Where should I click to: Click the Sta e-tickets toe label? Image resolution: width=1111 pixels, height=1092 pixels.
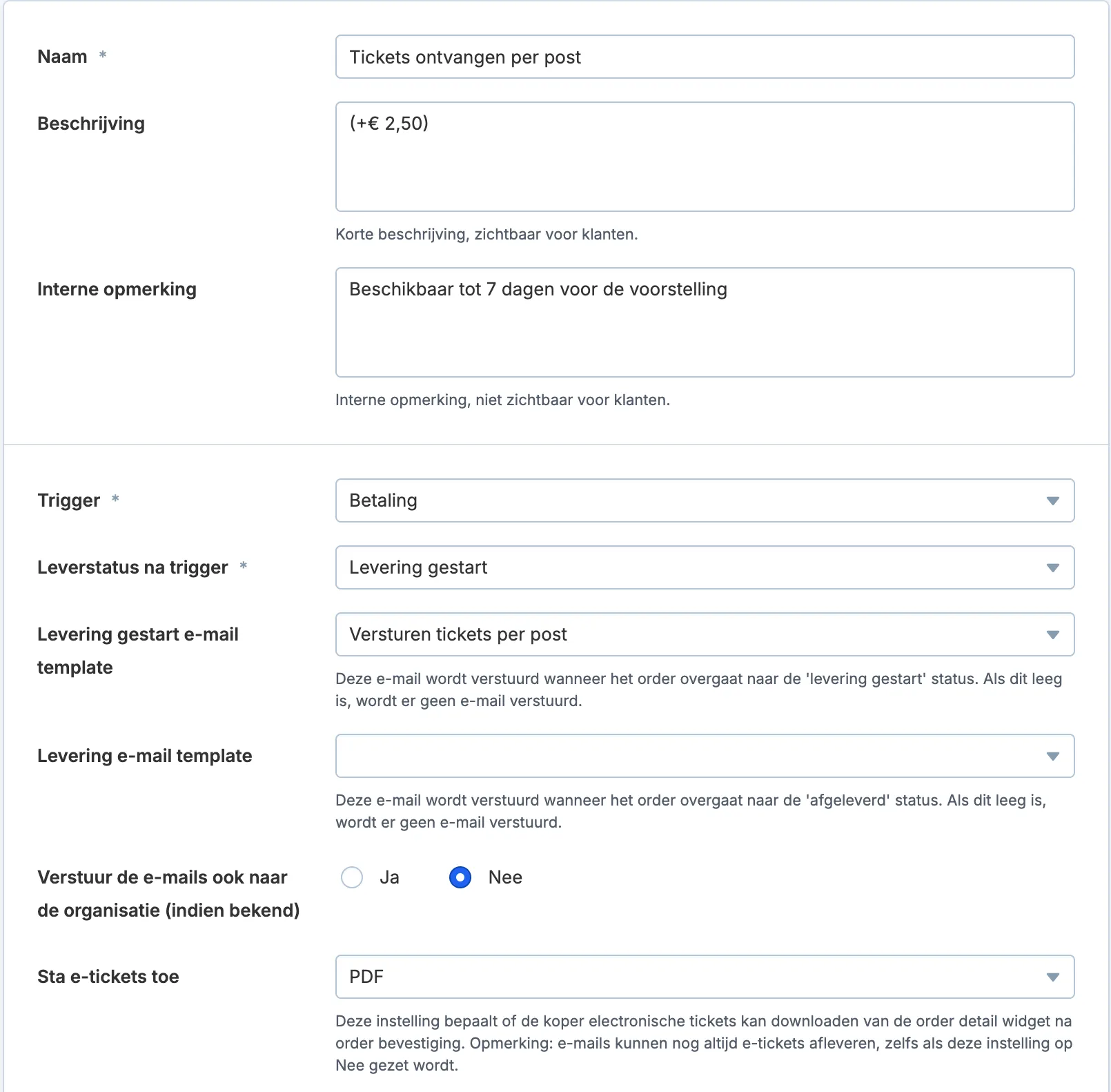pos(108,977)
